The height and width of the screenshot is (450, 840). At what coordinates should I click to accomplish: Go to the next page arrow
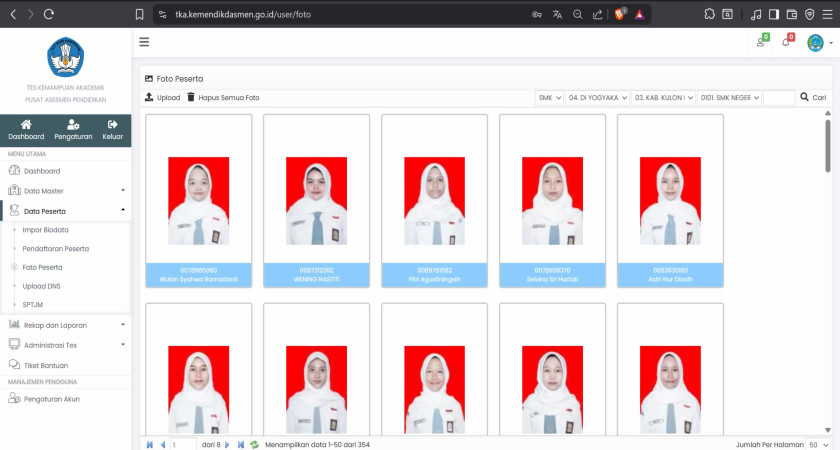[x=227, y=444]
